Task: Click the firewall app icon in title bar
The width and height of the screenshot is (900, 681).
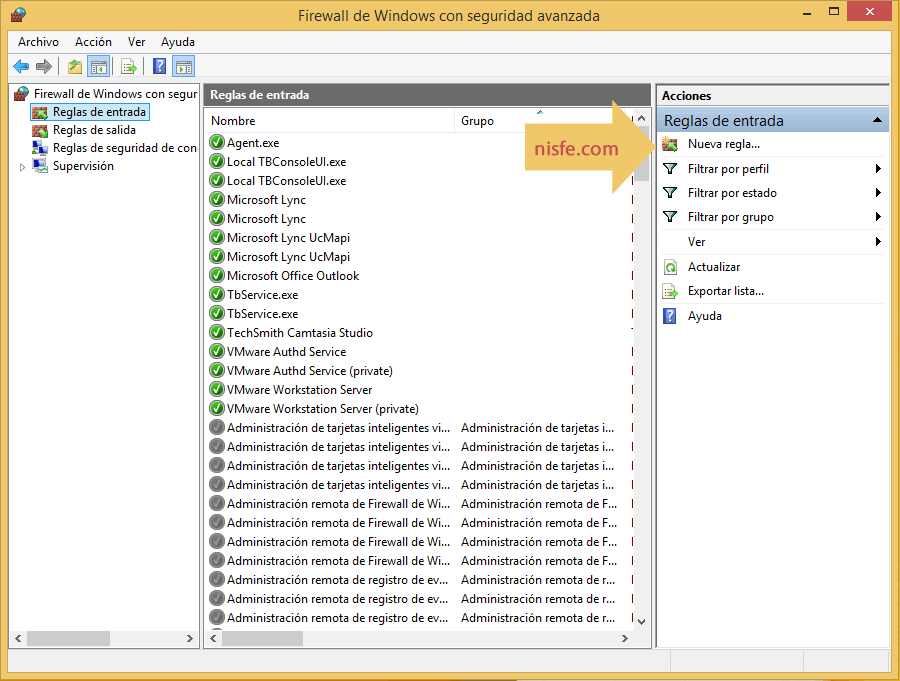Action: tap(18, 14)
